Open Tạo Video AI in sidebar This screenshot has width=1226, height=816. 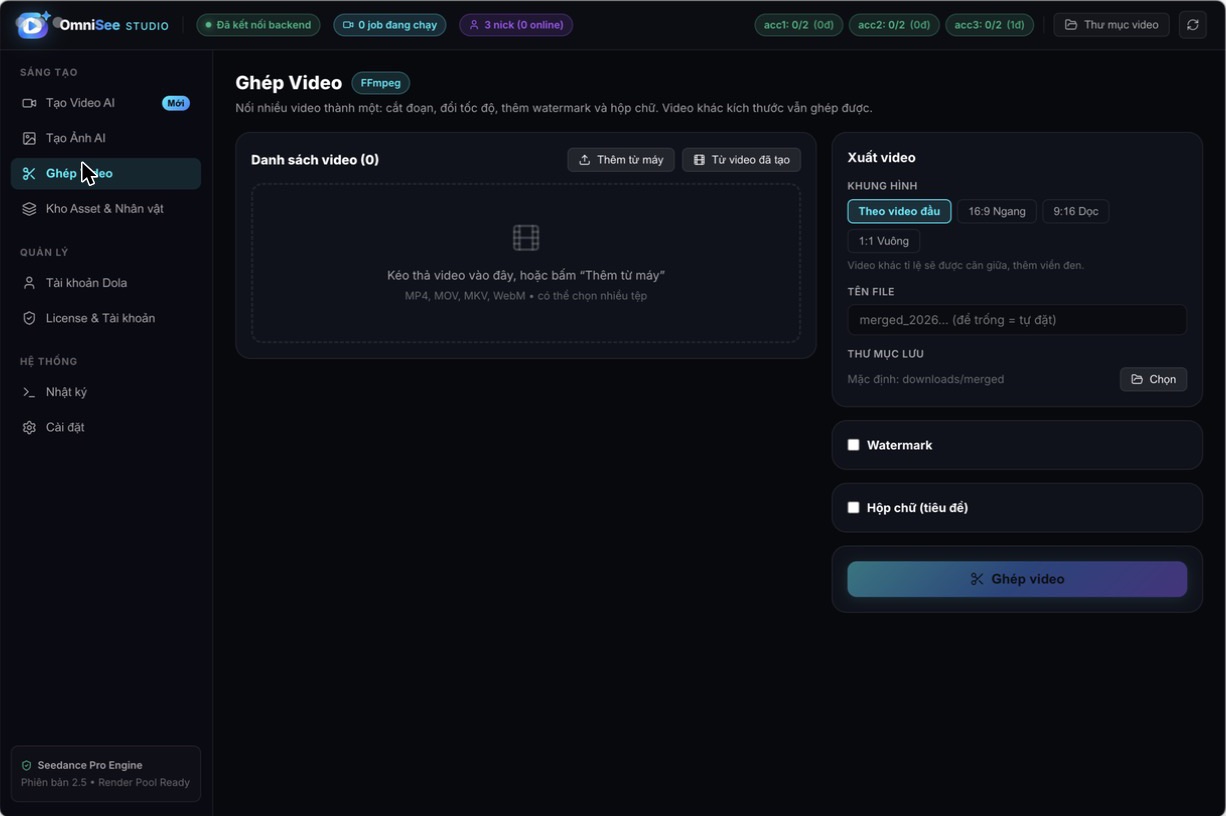(106, 103)
